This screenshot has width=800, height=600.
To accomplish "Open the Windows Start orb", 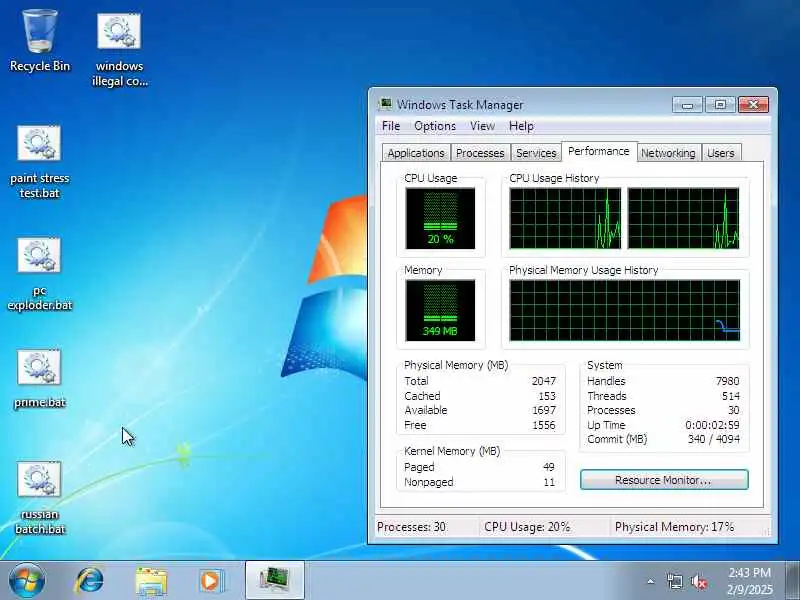I will coord(27,581).
